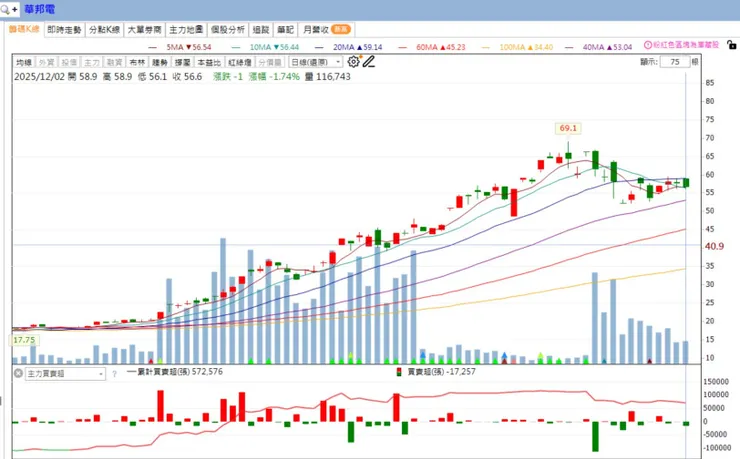Screen dimensions: 740x459
Task: Click the 華邦電 stock name title
Action: point(40,9)
